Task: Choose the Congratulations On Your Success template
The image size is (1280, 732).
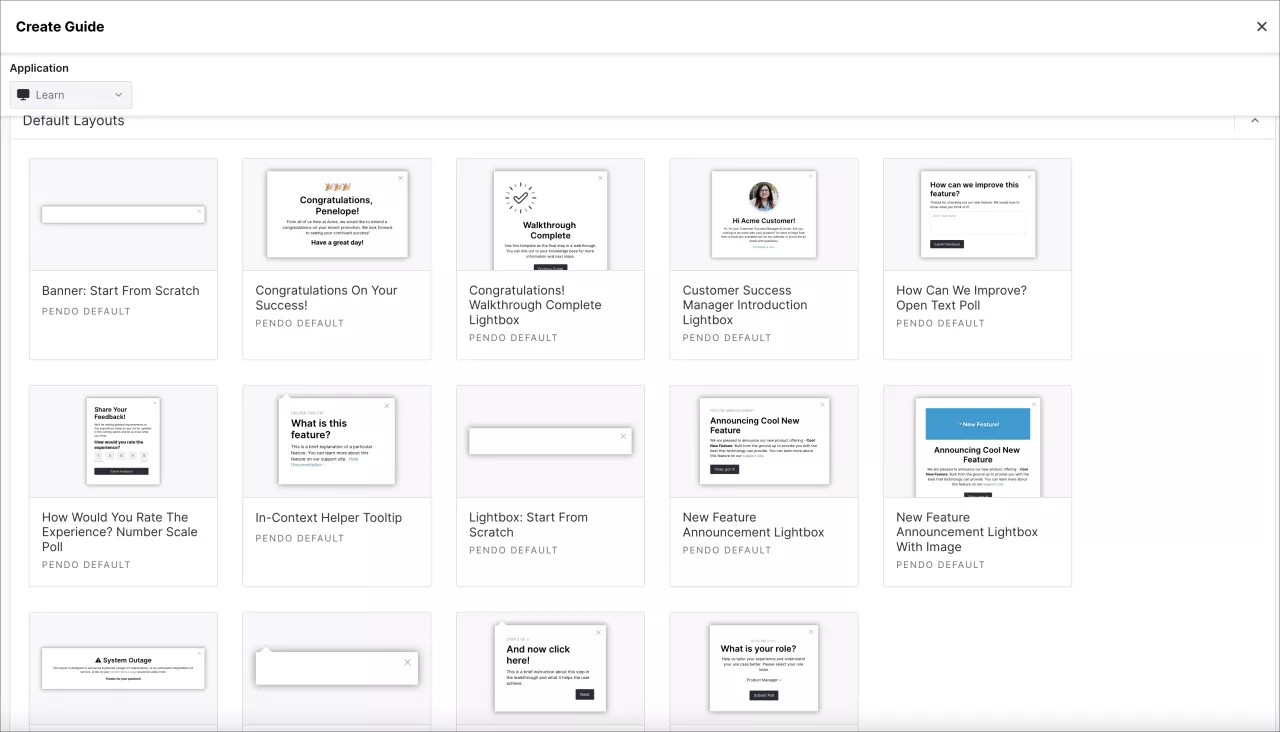Action: 336,215
